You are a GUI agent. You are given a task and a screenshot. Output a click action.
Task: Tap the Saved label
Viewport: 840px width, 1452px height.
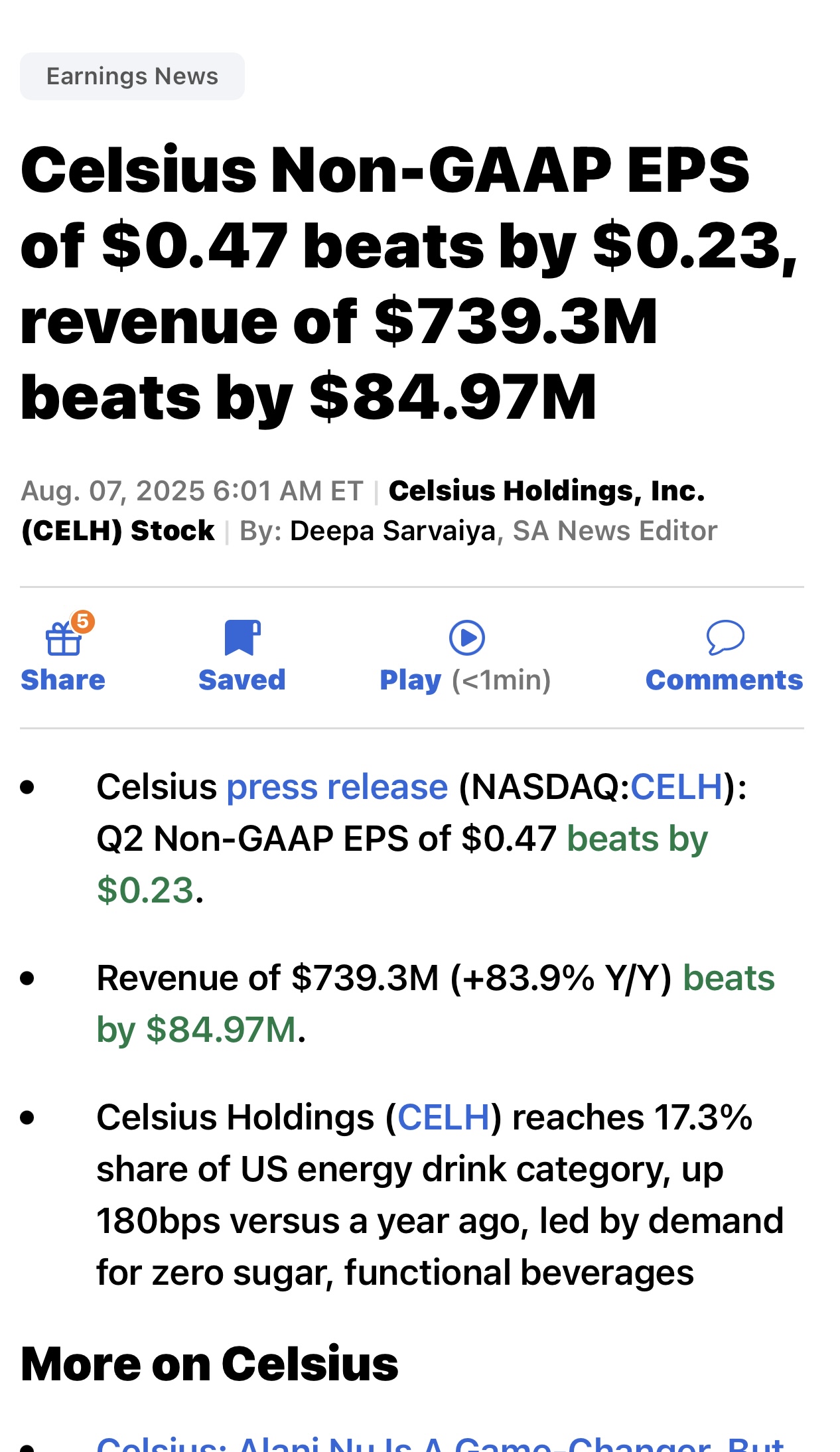[x=242, y=680]
